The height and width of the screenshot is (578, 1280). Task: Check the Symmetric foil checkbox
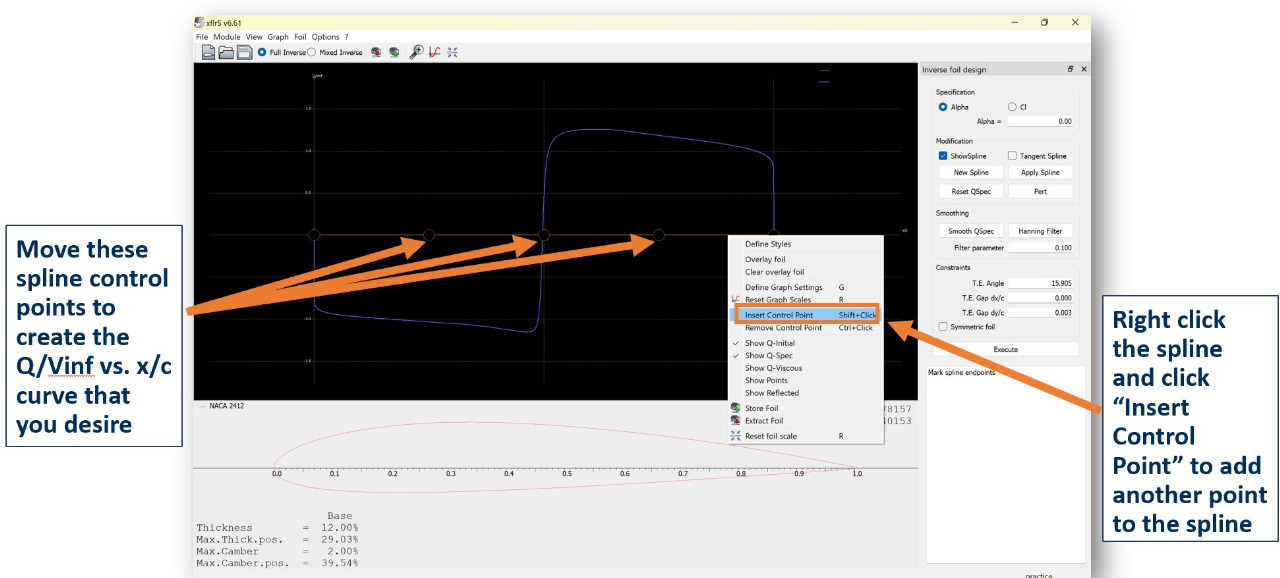point(943,327)
